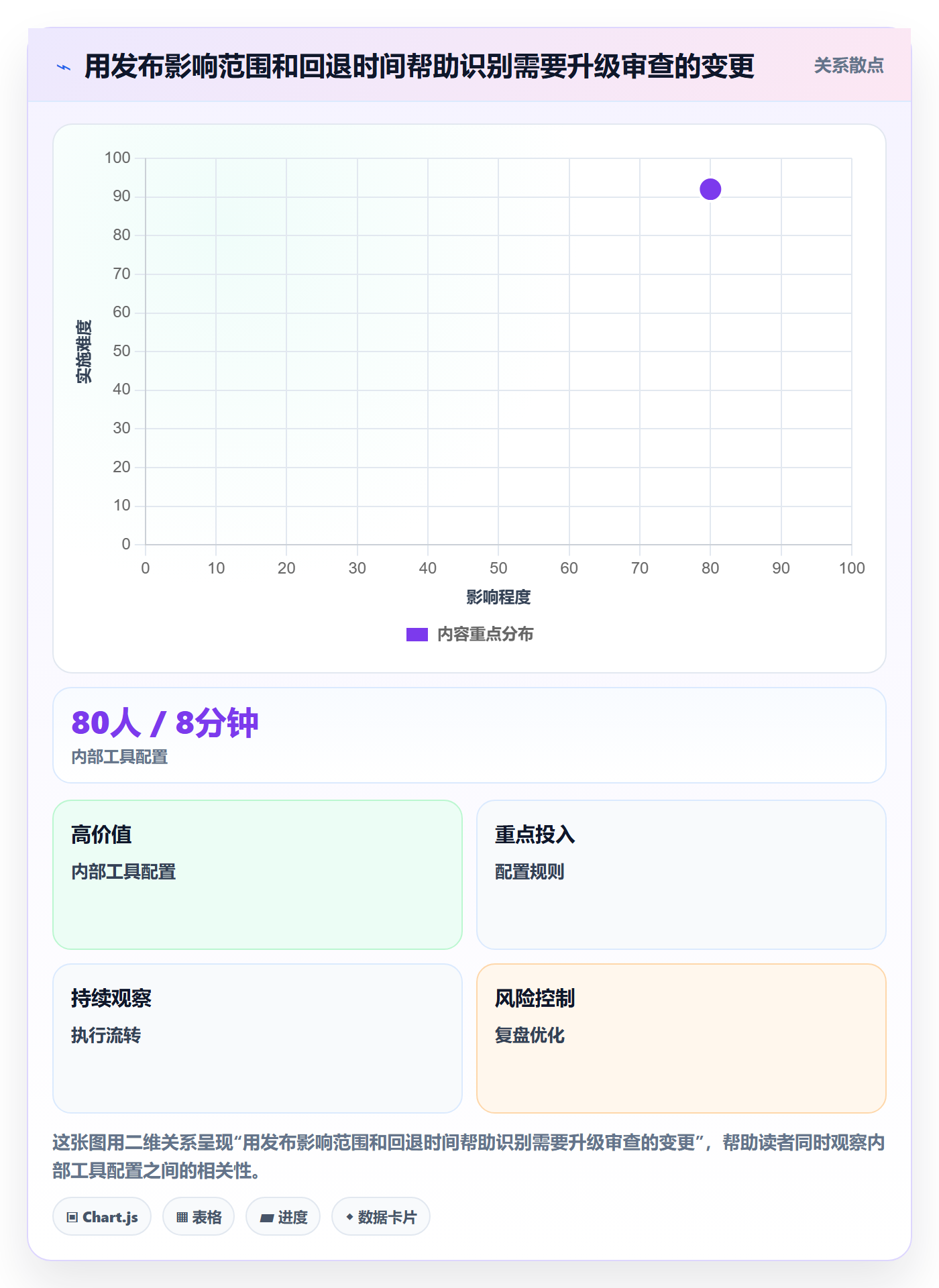Select the 进度 tag chip
Image resolution: width=939 pixels, height=1288 pixels.
tap(283, 1217)
